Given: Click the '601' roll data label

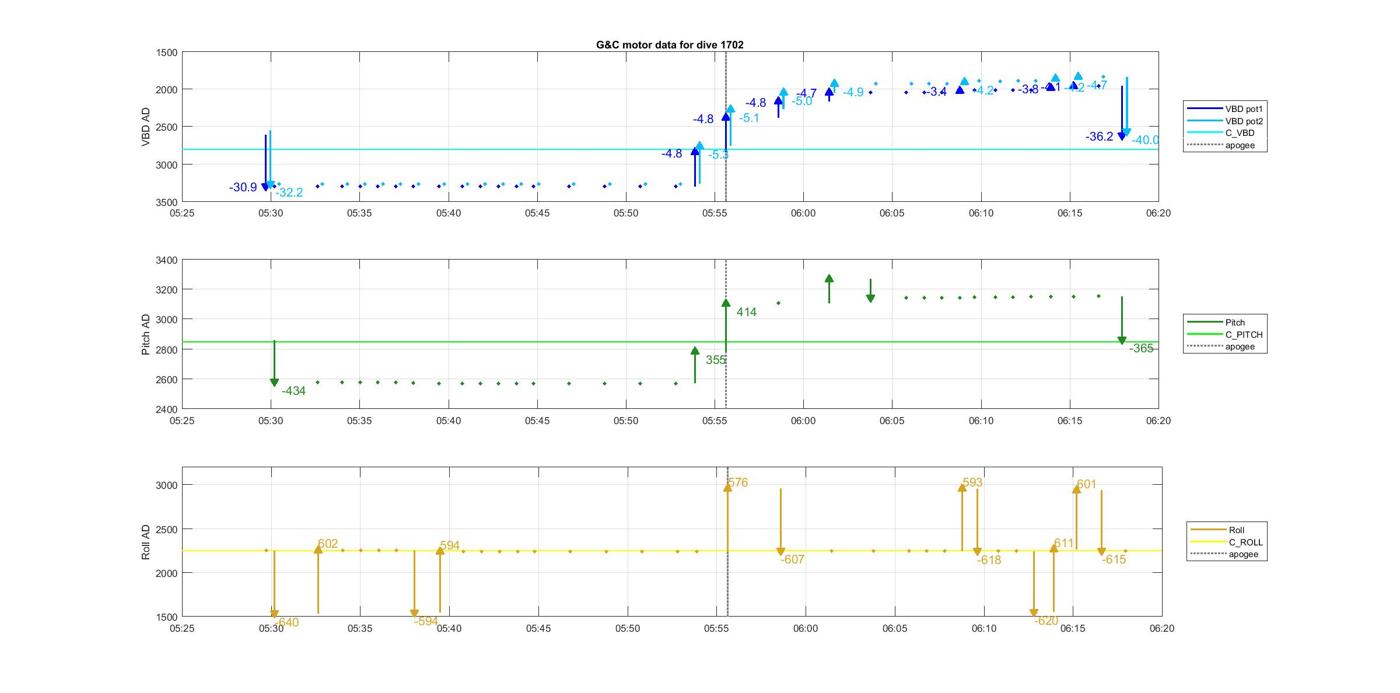Looking at the screenshot, I should (x=1086, y=485).
